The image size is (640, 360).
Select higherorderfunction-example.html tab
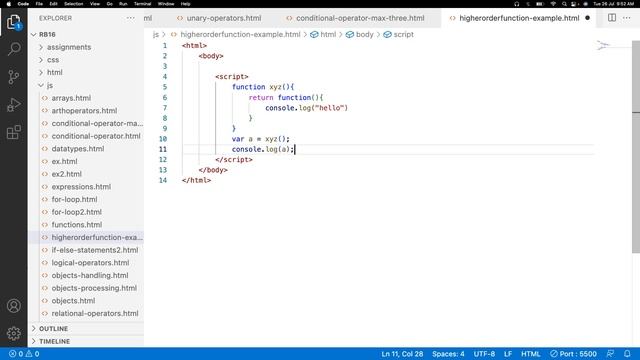coord(519,18)
